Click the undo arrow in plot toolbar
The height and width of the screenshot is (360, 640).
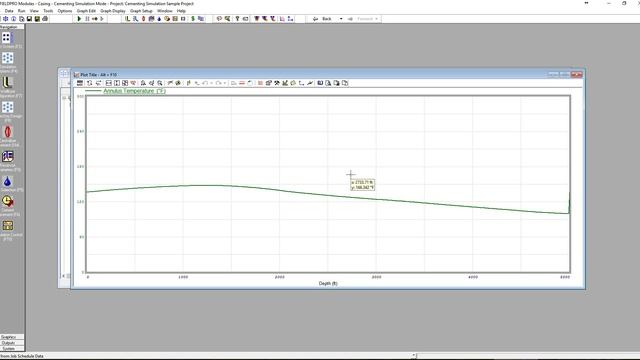coord(205,83)
